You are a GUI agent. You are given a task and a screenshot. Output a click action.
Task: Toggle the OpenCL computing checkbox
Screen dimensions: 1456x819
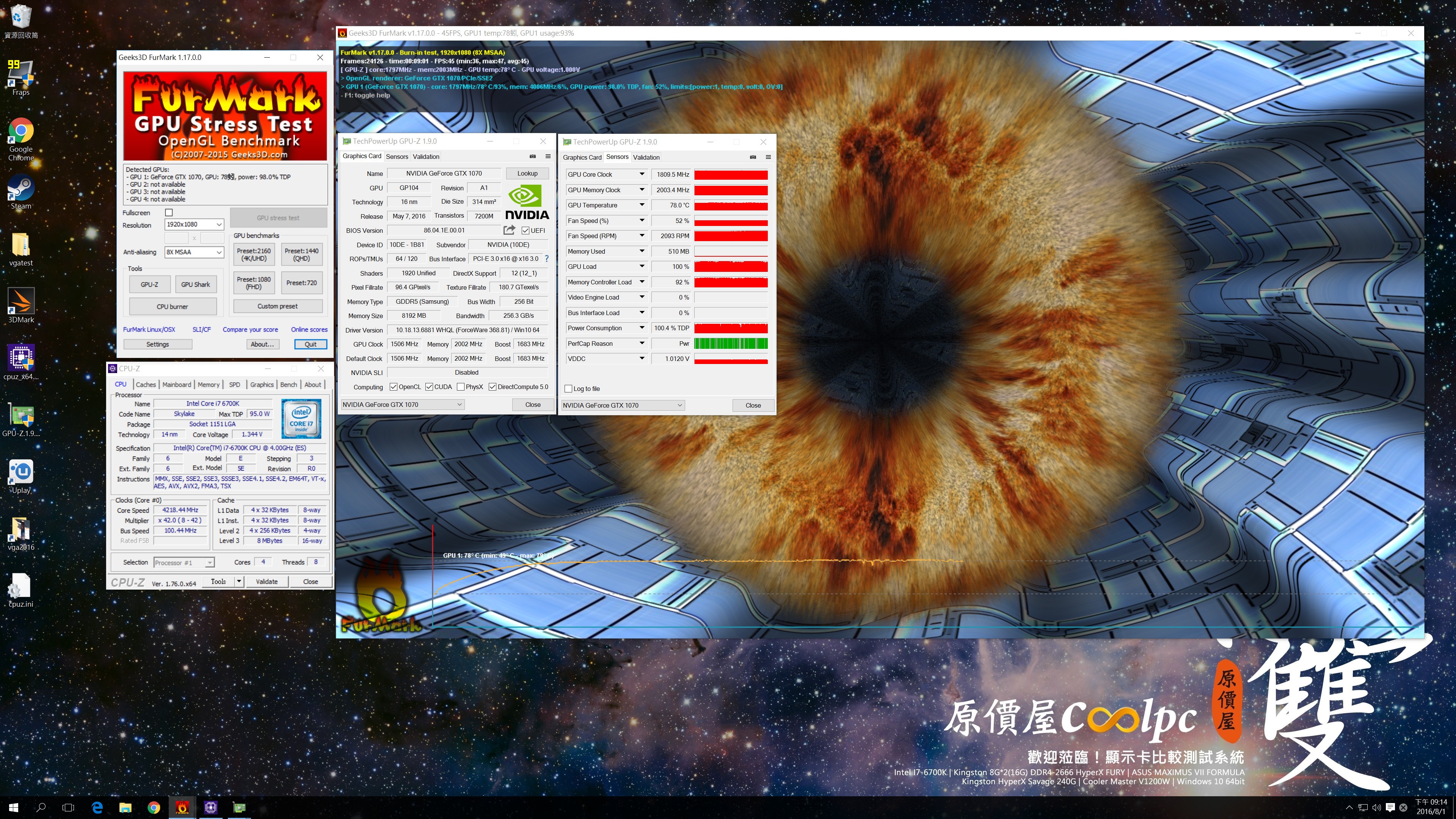pos(394,387)
